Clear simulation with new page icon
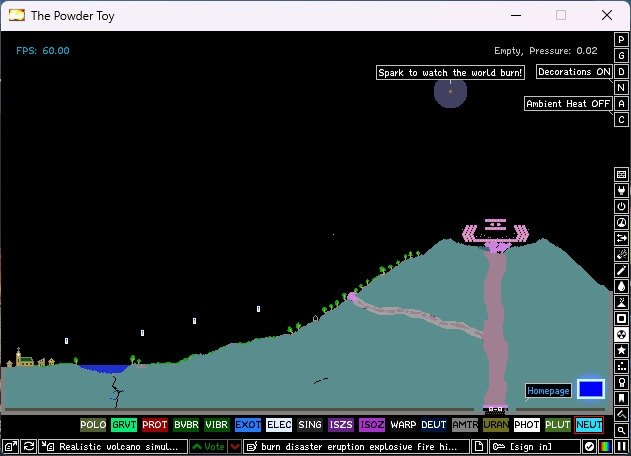Image resolution: width=631 pixels, height=456 pixels. 479,446
